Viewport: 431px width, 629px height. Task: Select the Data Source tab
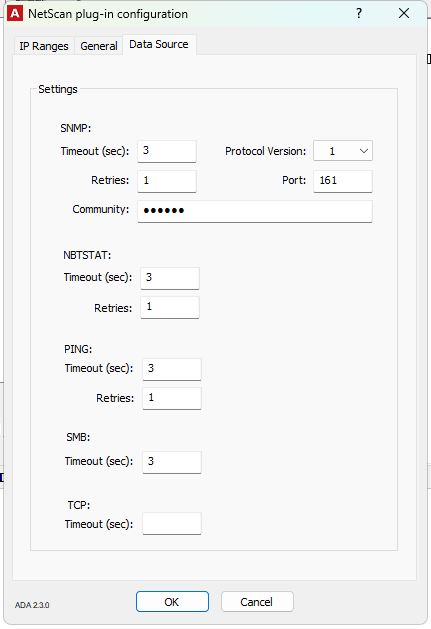click(x=159, y=44)
